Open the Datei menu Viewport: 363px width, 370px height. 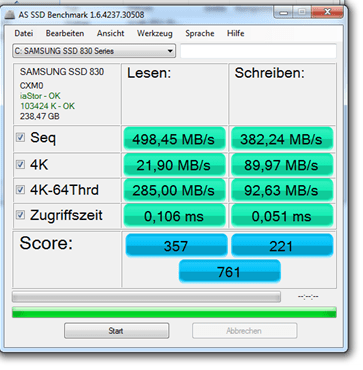coord(23,33)
